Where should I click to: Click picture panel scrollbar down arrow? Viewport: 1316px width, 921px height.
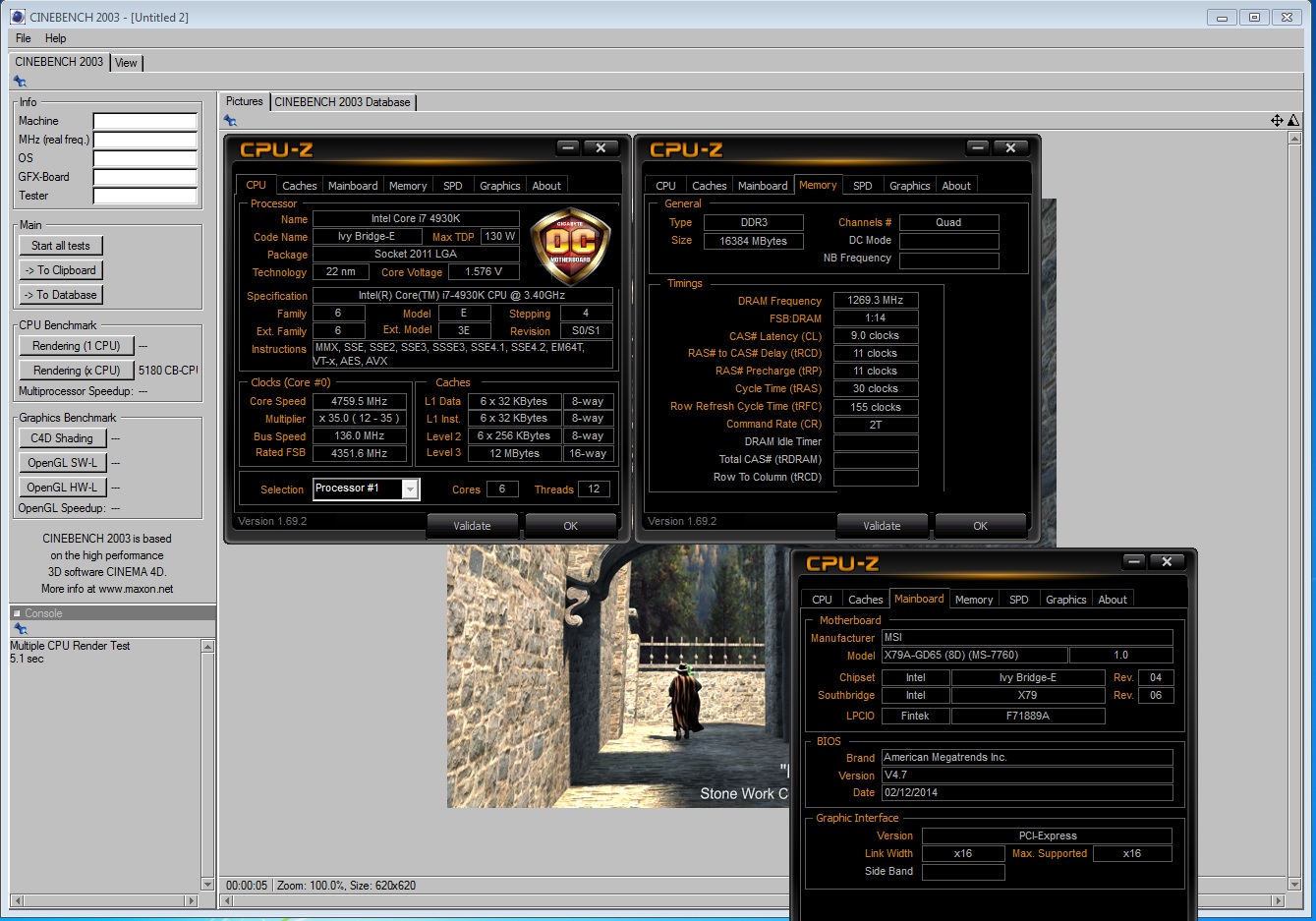pyautogui.click(x=1294, y=884)
